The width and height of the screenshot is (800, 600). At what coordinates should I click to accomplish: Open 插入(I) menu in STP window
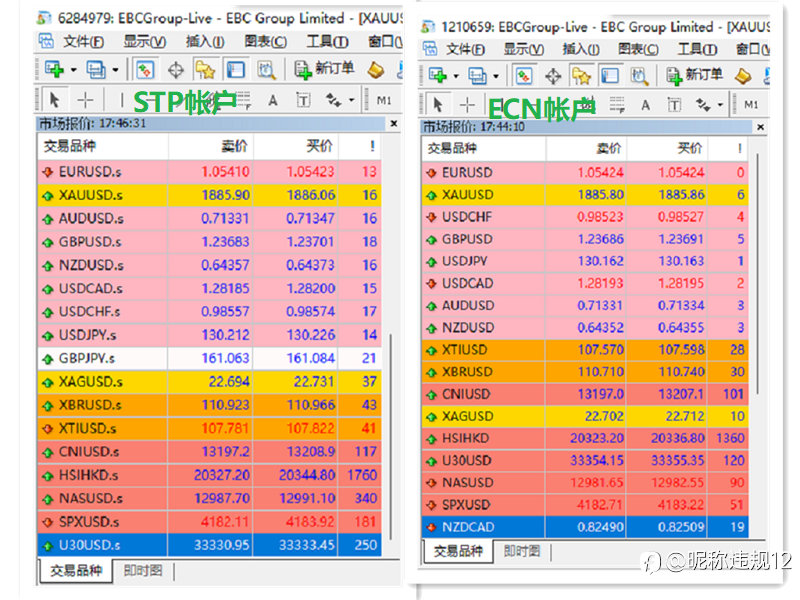click(x=205, y=41)
